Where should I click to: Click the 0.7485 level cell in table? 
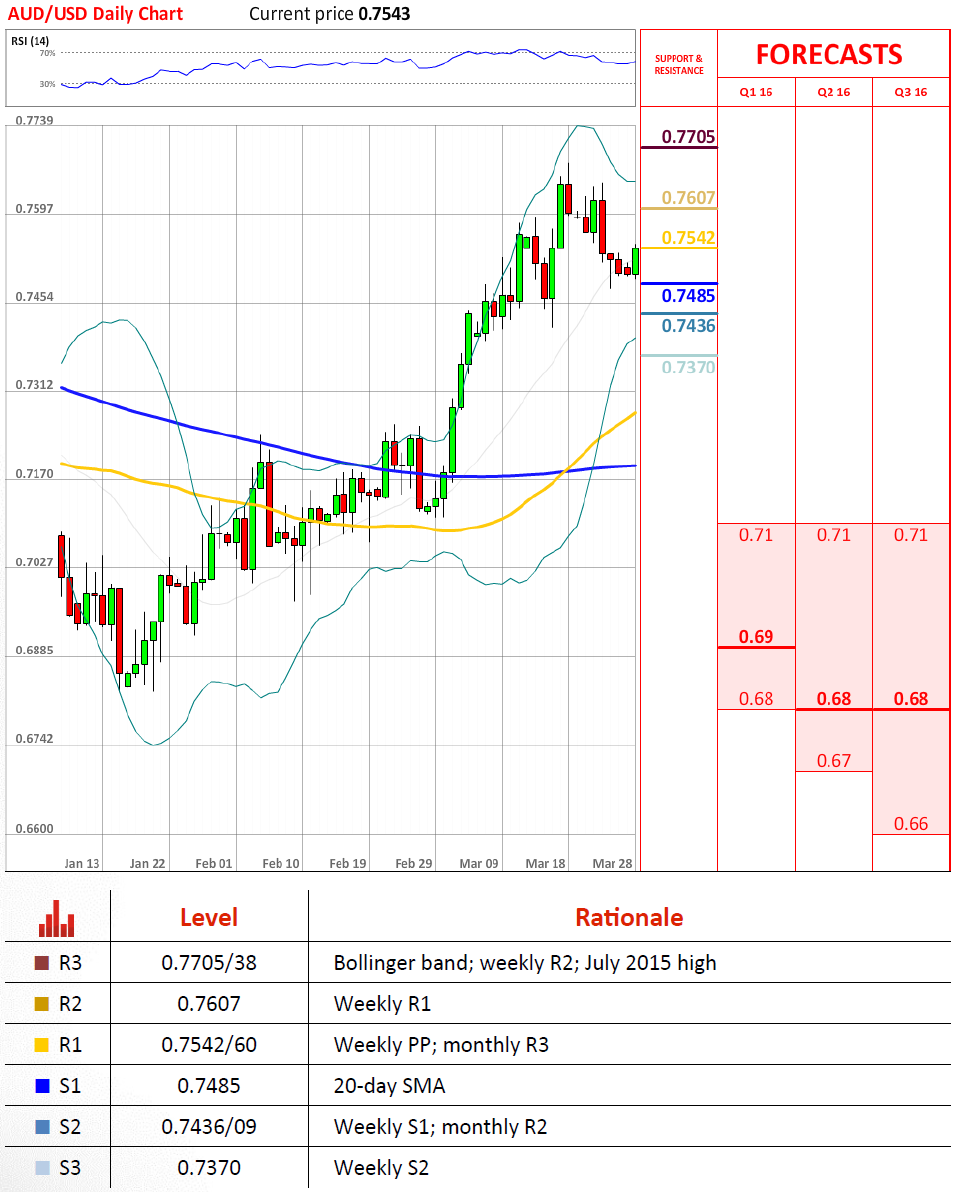point(209,1086)
